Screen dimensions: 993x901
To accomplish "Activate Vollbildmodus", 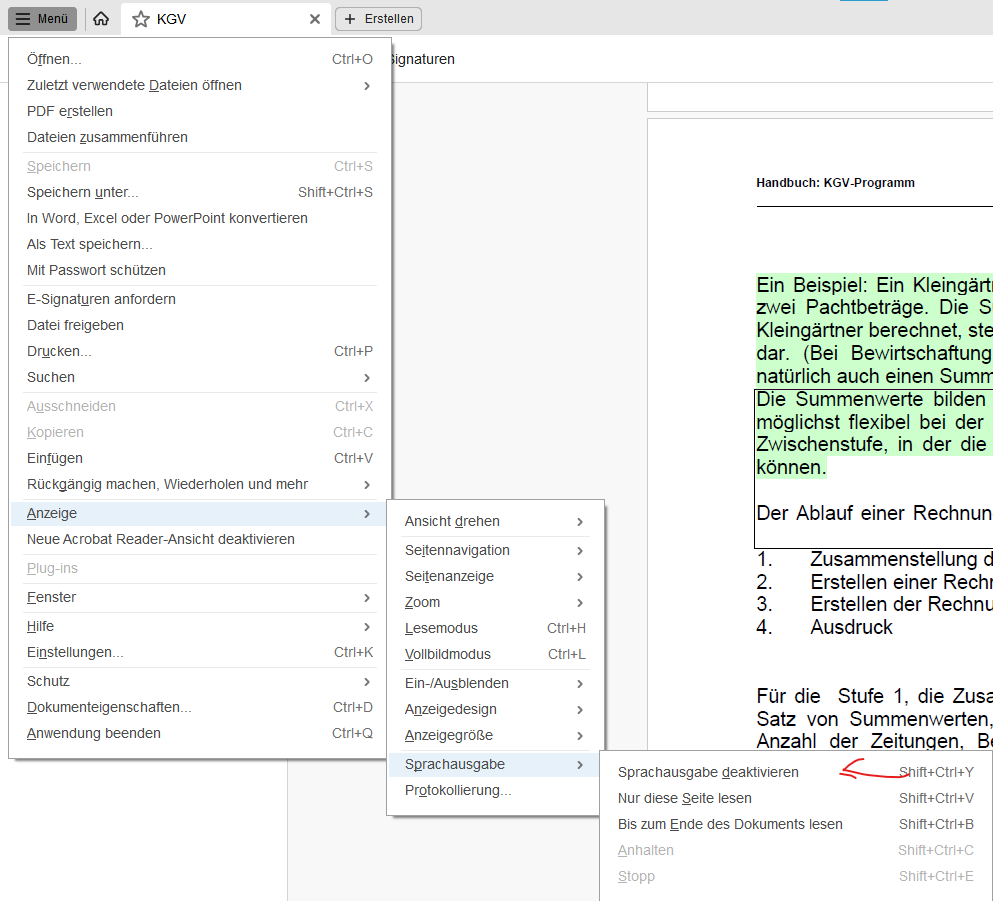I will pyautogui.click(x=495, y=655).
